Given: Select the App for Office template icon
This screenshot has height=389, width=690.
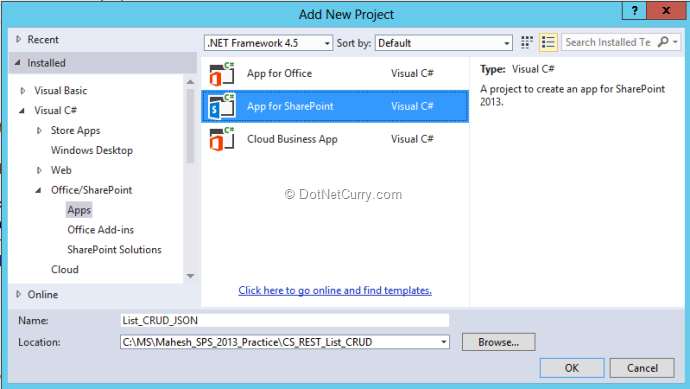Looking at the screenshot, I should 222,74.
